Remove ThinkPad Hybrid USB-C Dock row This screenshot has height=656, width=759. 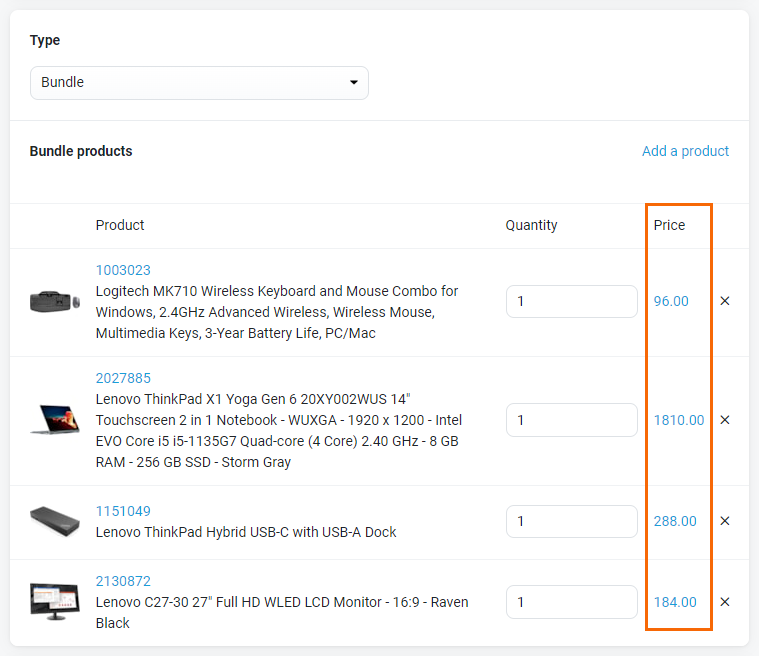(725, 521)
